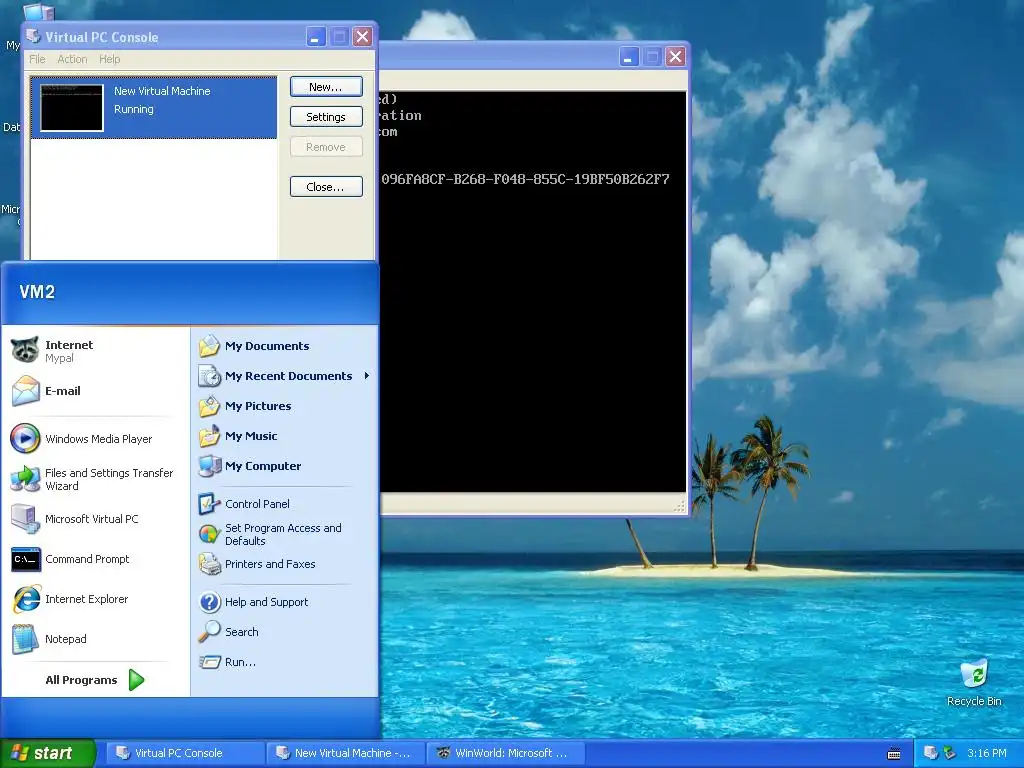
Task: Click Virtual PC icon in system tray
Action: pos(931,753)
